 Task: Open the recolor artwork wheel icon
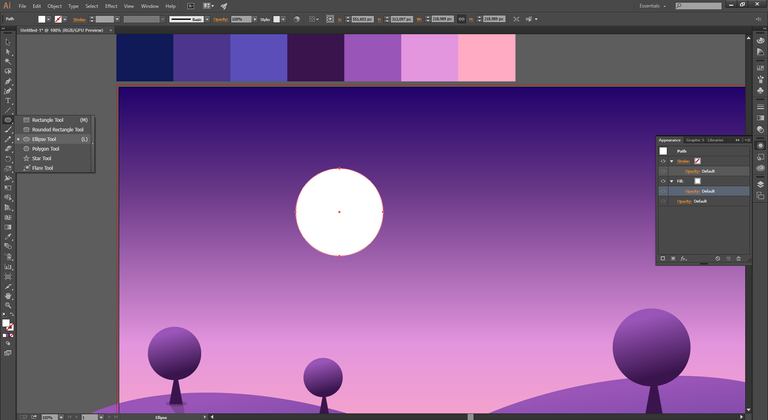(296, 19)
